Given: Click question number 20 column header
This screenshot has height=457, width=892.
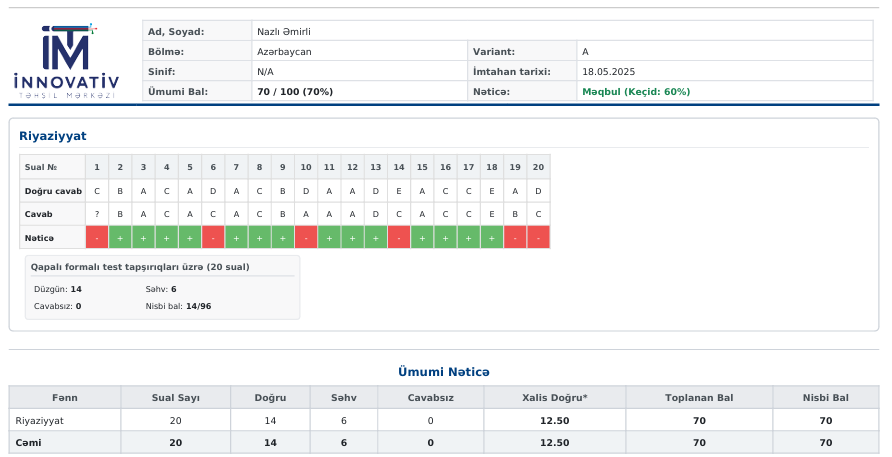Looking at the screenshot, I should click(x=538, y=167).
